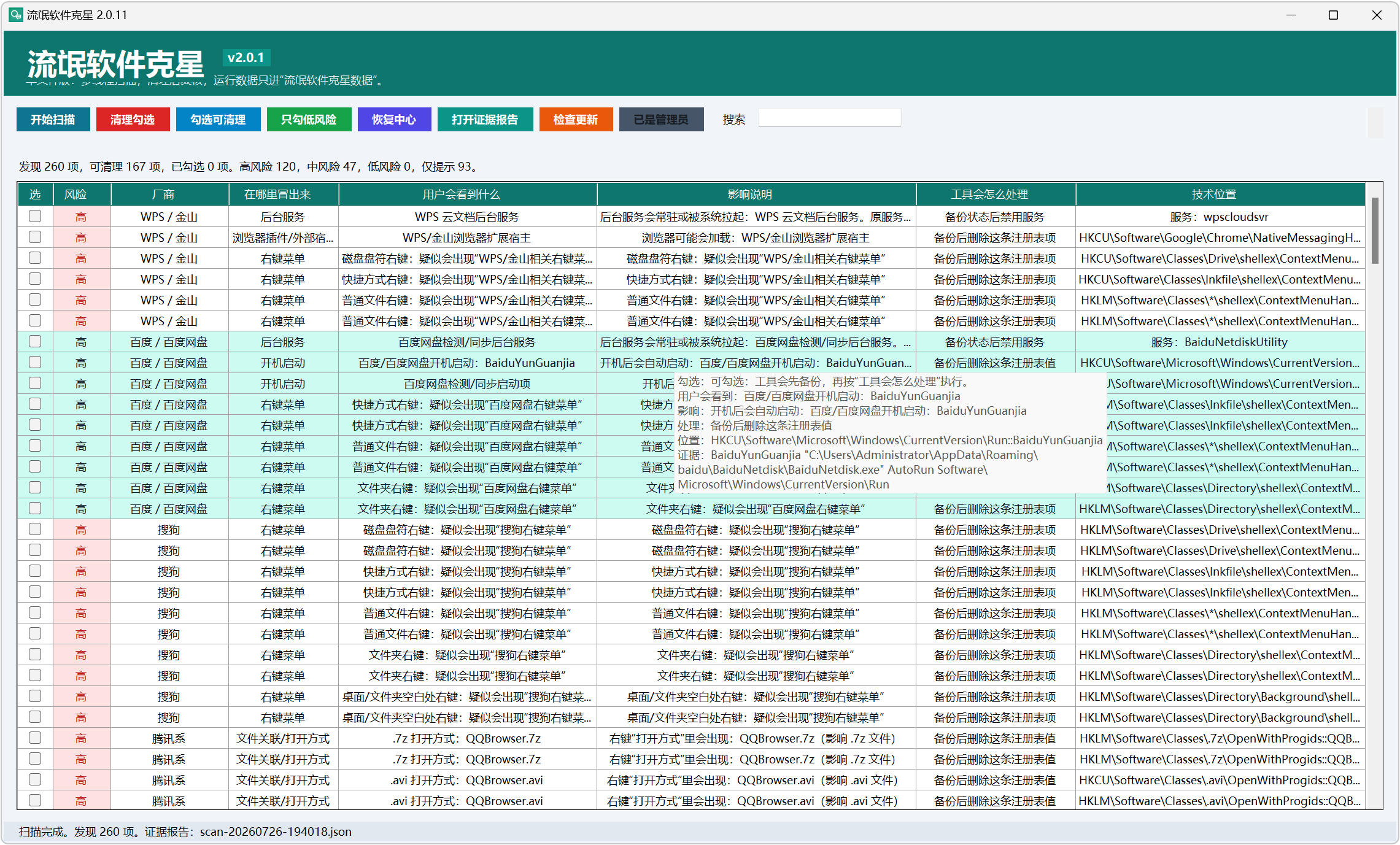The height and width of the screenshot is (845, 1400).
Task: Click the cell WPS 云文档后台服务 under 用户会看到什么
Action: click(466, 217)
